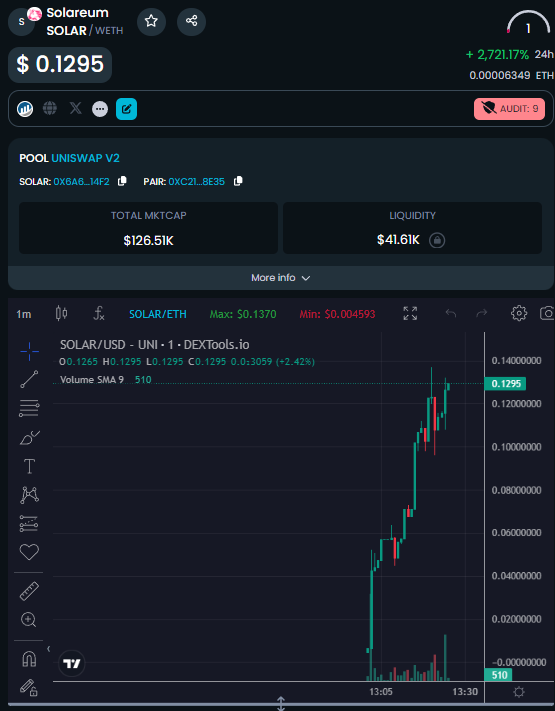Share the SOLAR pair via share icon
The height and width of the screenshot is (711, 555).
point(191,21)
